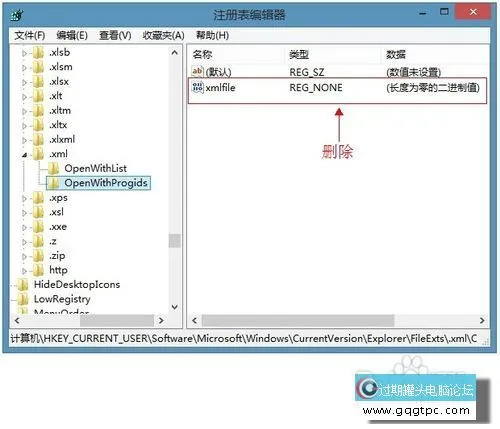
Task: Collapse the .xml key
Action: tap(24, 155)
